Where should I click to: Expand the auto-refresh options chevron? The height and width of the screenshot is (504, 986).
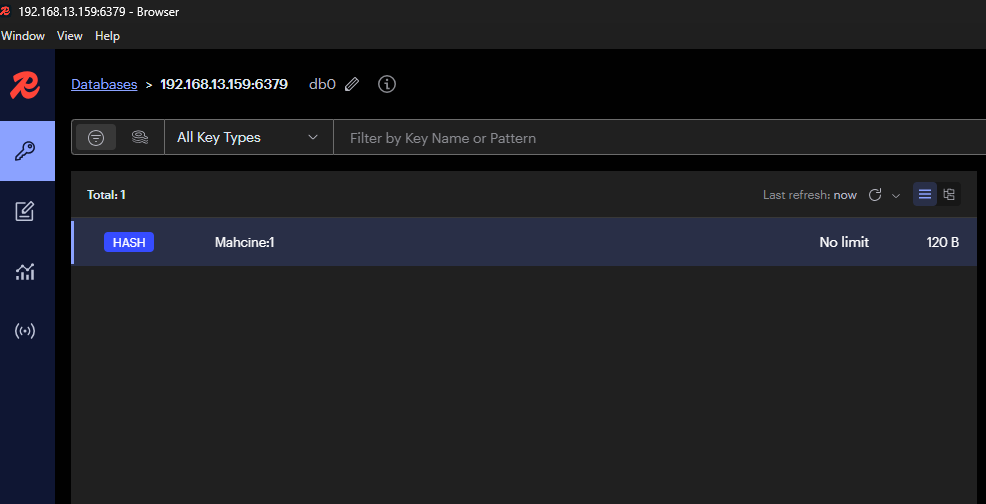click(896, 196)
